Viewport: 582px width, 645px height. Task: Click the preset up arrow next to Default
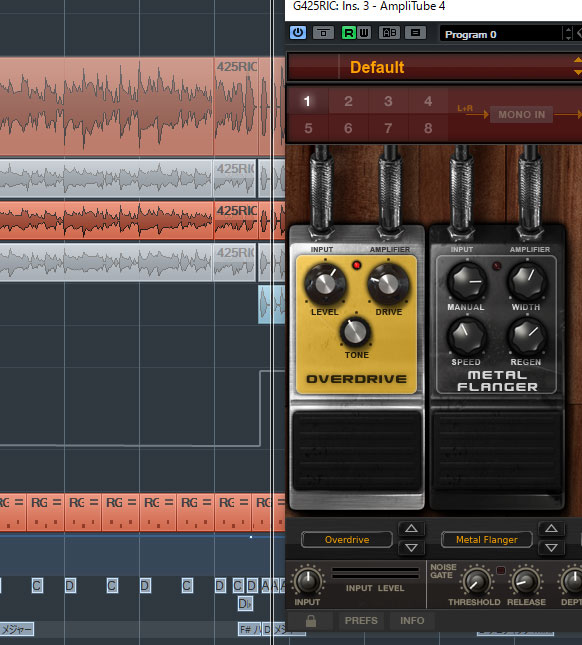point(577,60)
